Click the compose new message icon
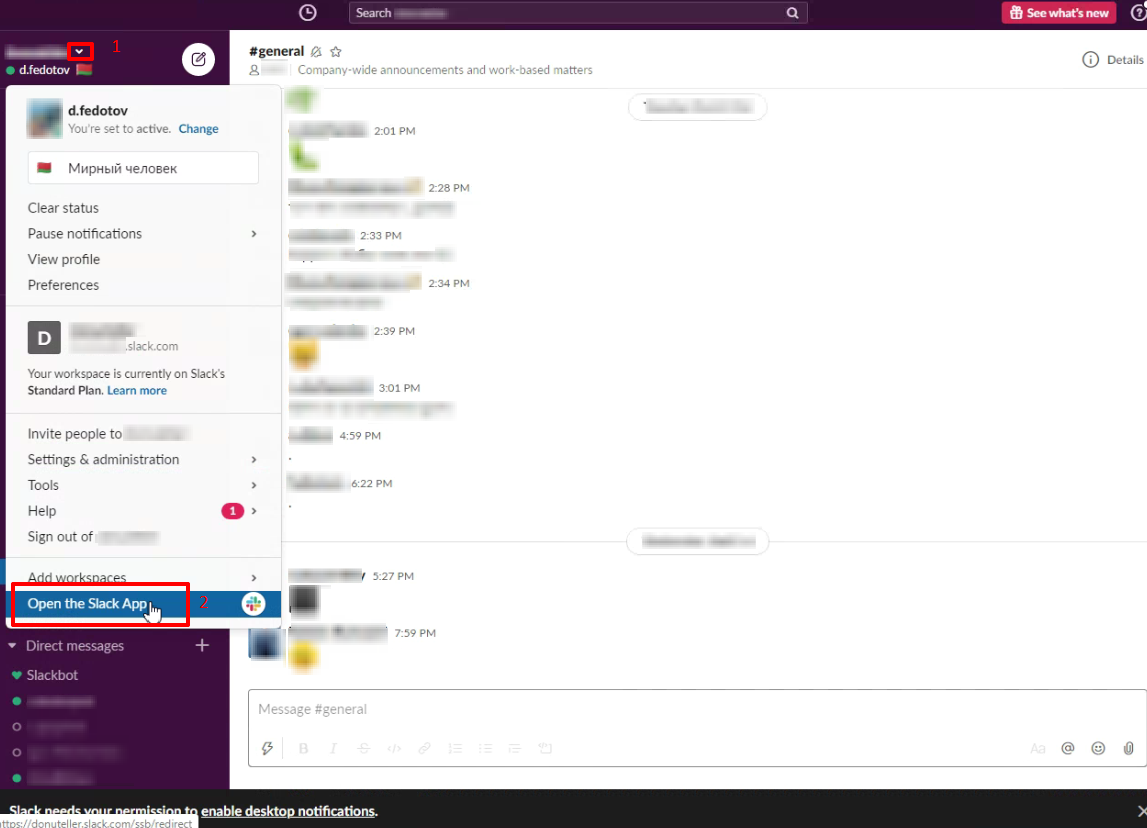This screenshot has width=1147, height=828. pos(198,59)
